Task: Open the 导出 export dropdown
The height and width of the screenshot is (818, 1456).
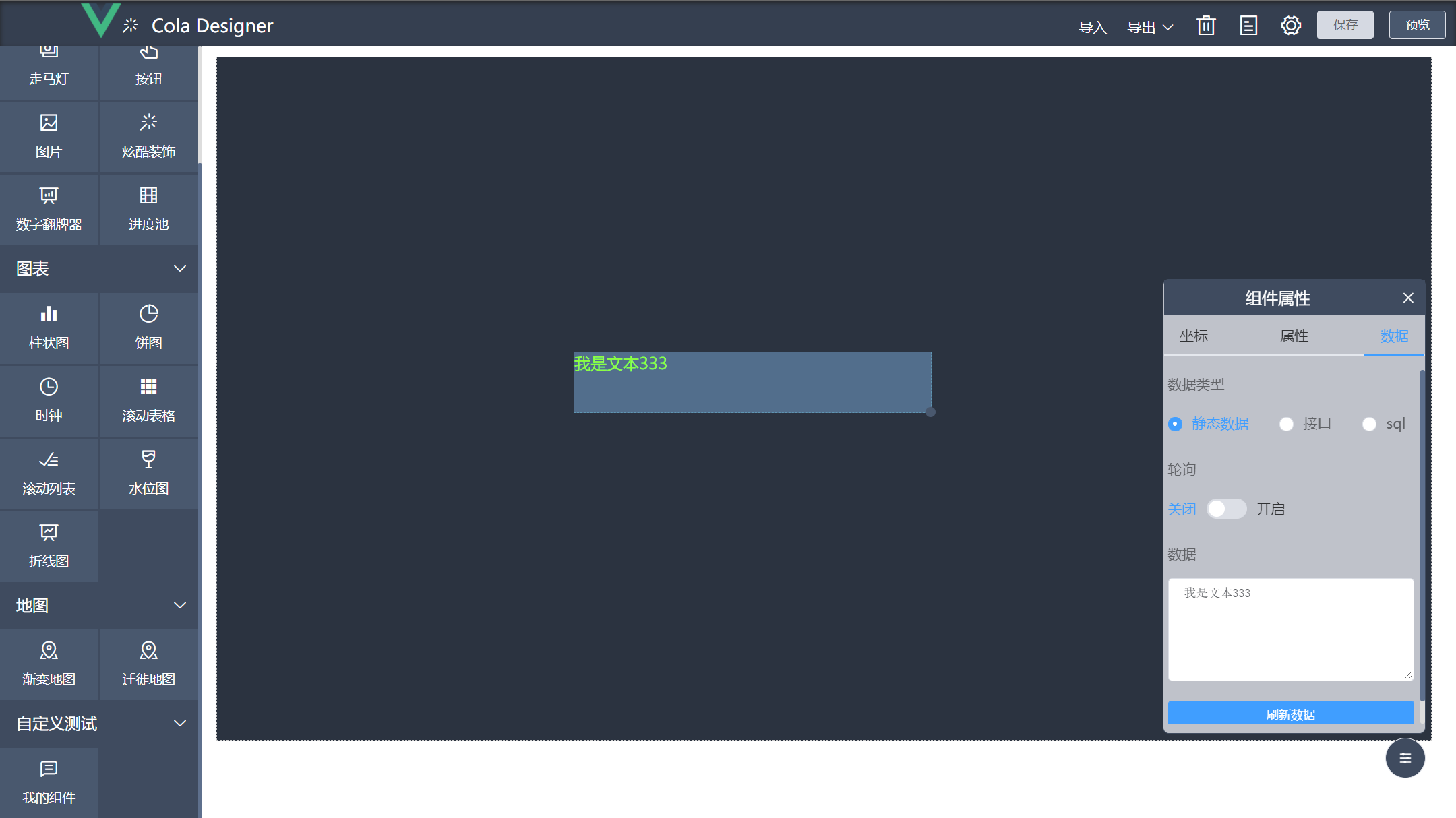Action: (x=1150, y=27)
